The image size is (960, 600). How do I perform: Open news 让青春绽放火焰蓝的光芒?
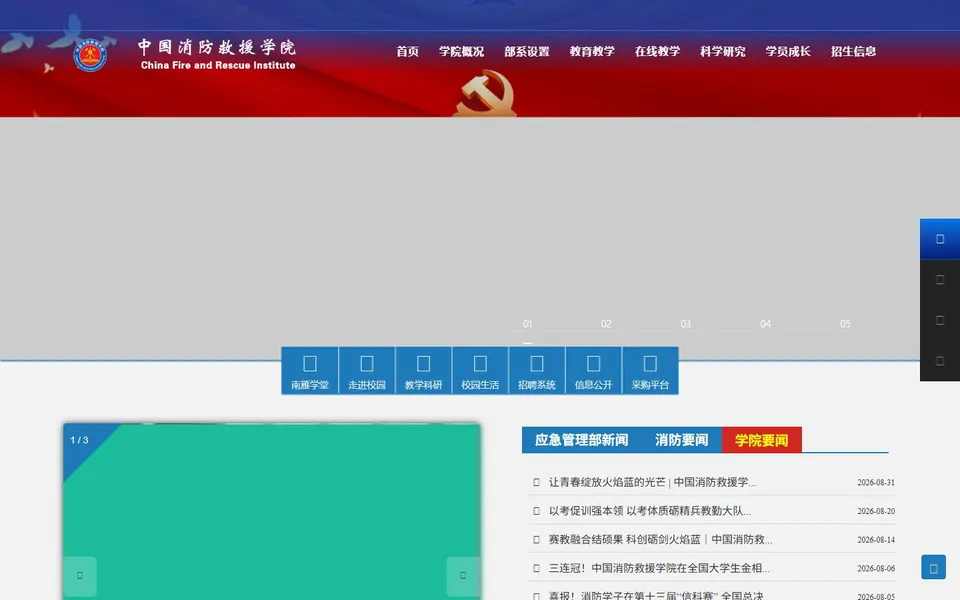tap(652, 482)
